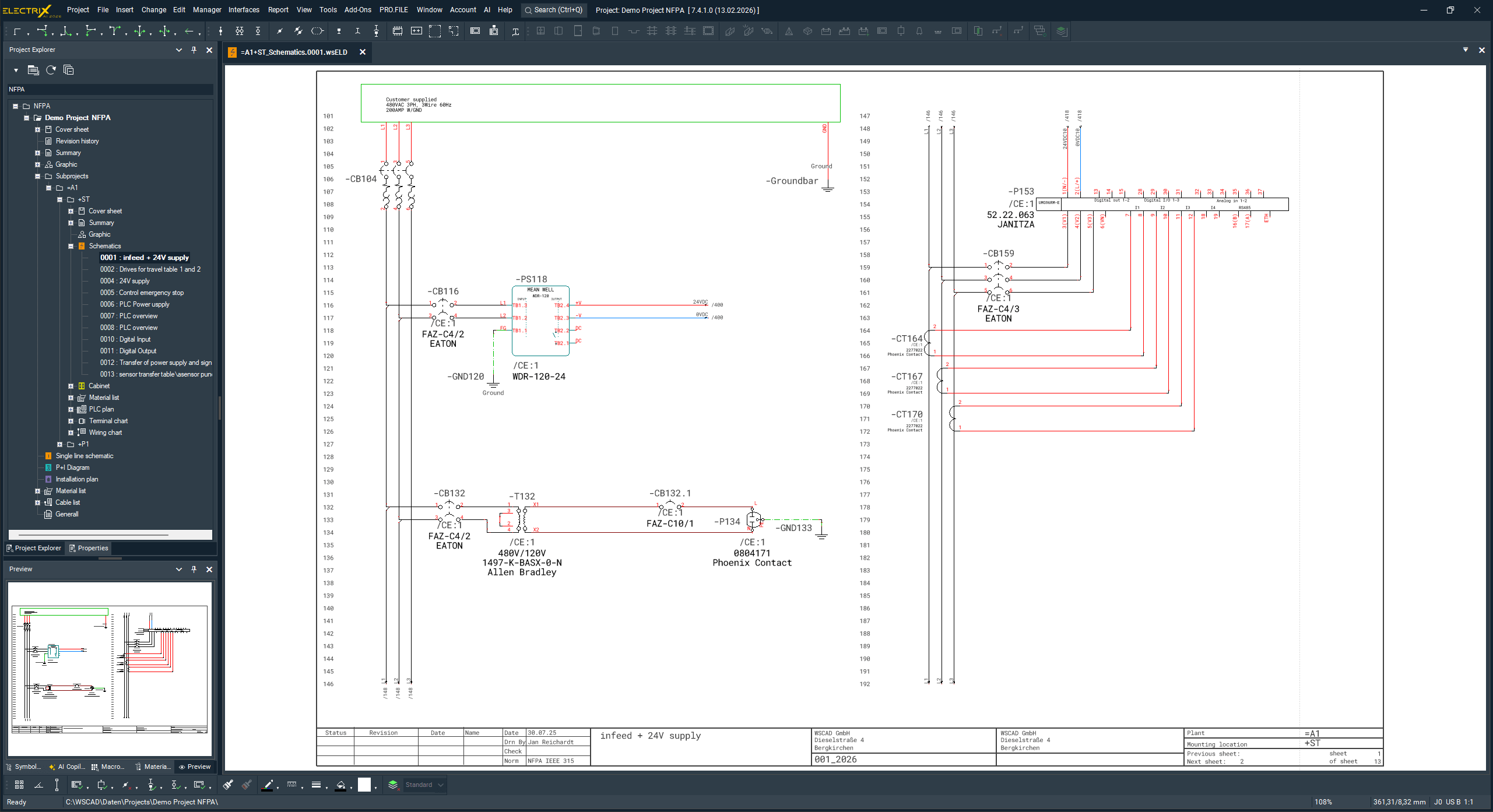Image resolution: width=1493 pixels, height=812 pixels.
Task: Expand the +P1 folder node
Action: tap(60, 444)
